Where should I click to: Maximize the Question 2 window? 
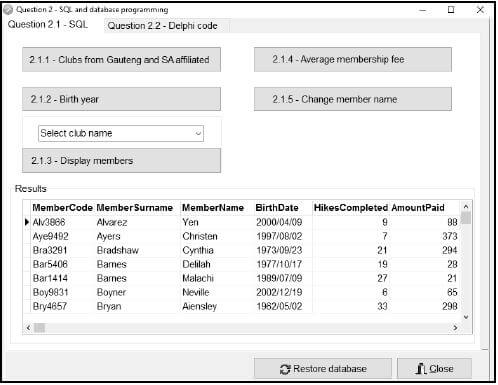pos(451,10)
